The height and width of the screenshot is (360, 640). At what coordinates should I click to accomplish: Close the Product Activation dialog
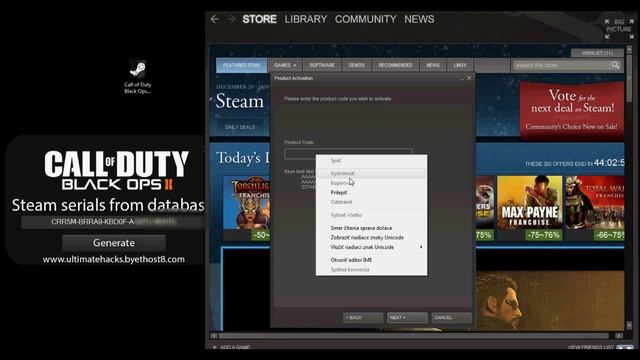point(469,78)
